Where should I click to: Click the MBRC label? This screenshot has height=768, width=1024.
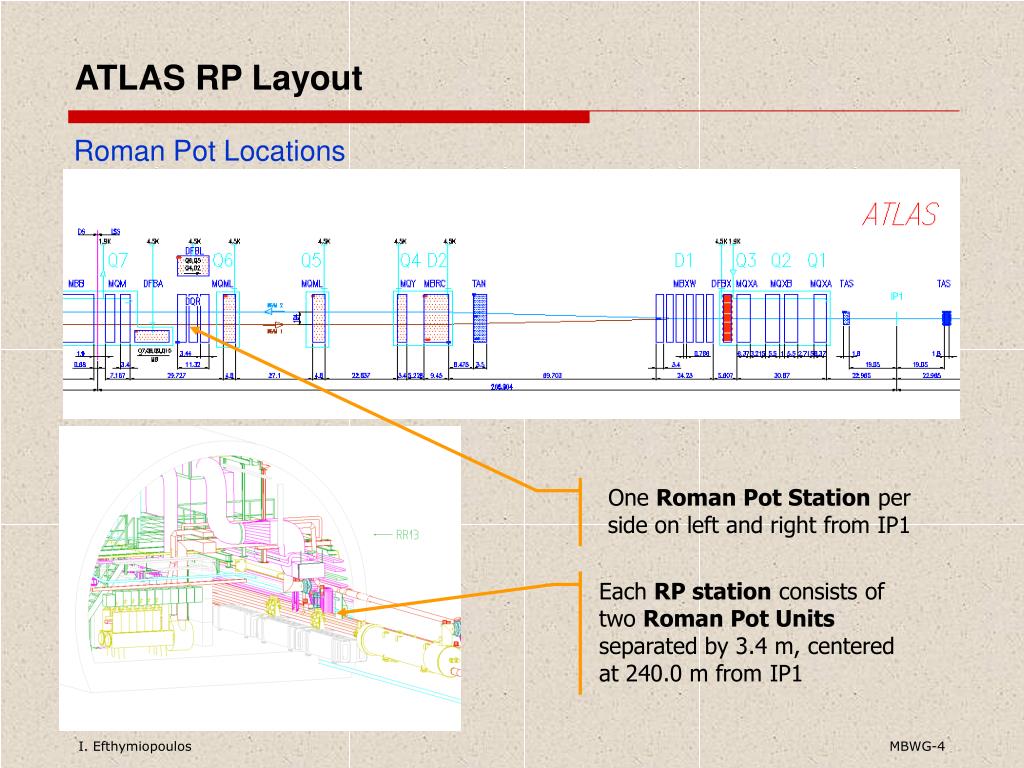tap(435, 283)
